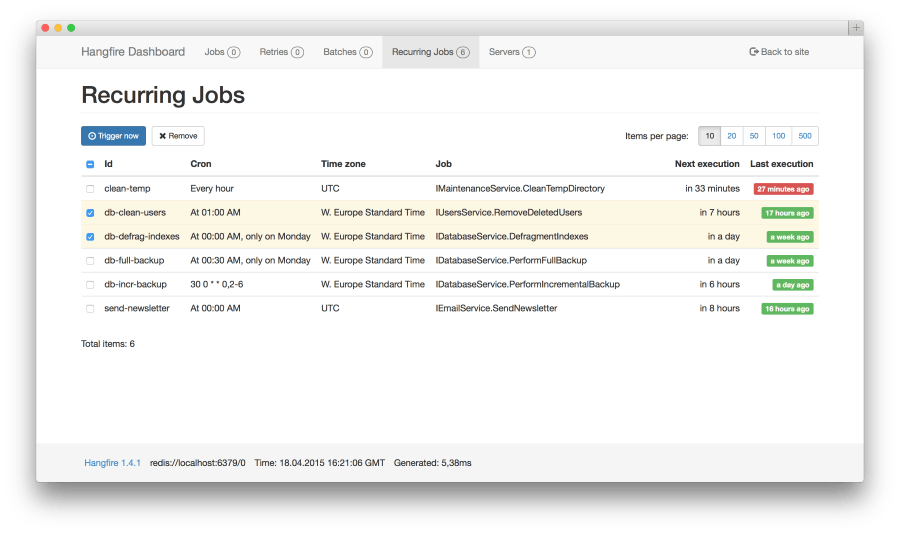Click the Hangfire 1.4.1 version link
Viewport: 900px width, 534px height.
112,463
